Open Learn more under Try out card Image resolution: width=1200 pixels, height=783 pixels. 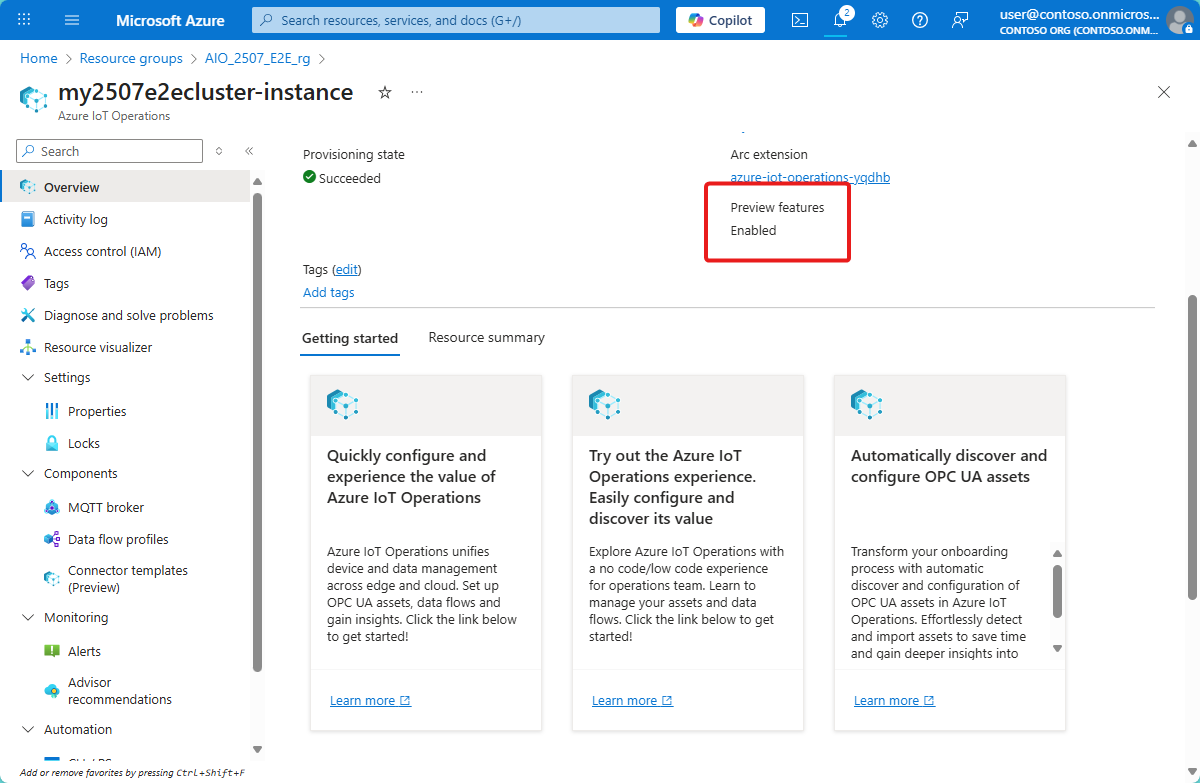pyautogui.click(x=632, y=700)
